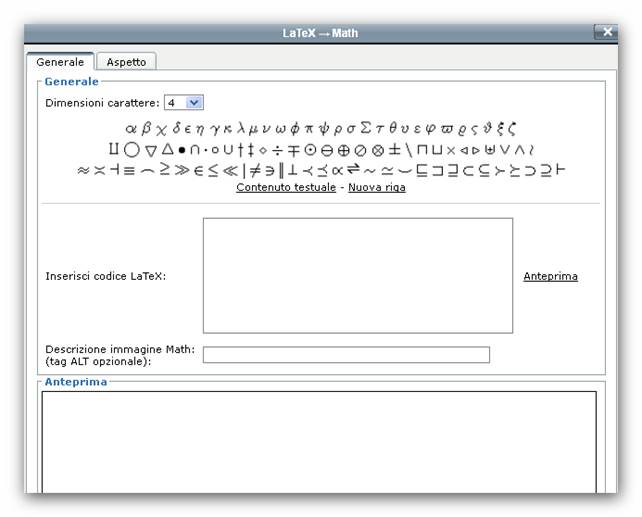Viewport: 642px width, 517px height.
Task: Insert the equilibrium arrows ⇌ symbol
Action: [x=353, y=169]
